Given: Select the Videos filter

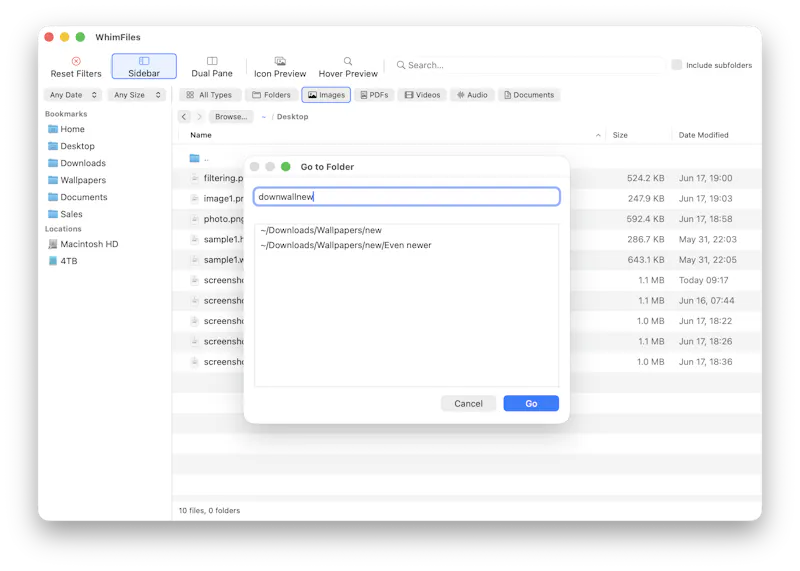Looking at the screenshot, I should (x=422, y=95).
